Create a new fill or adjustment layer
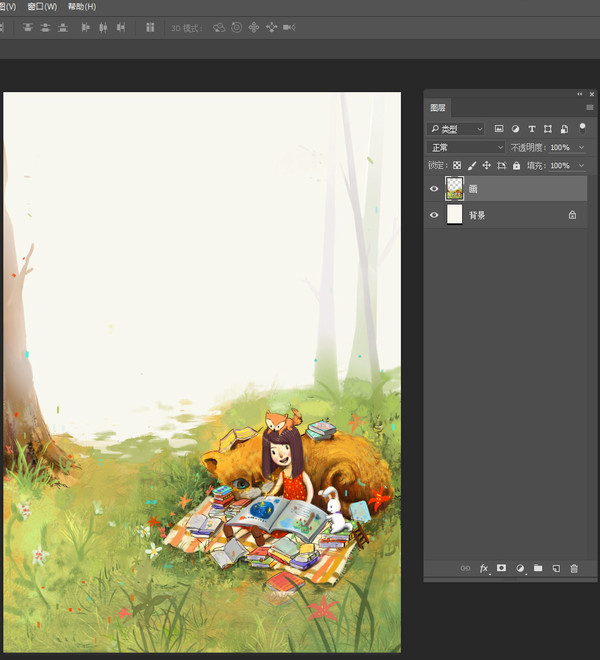This screenshot has width=600, height=660. [x=520, y=569]
